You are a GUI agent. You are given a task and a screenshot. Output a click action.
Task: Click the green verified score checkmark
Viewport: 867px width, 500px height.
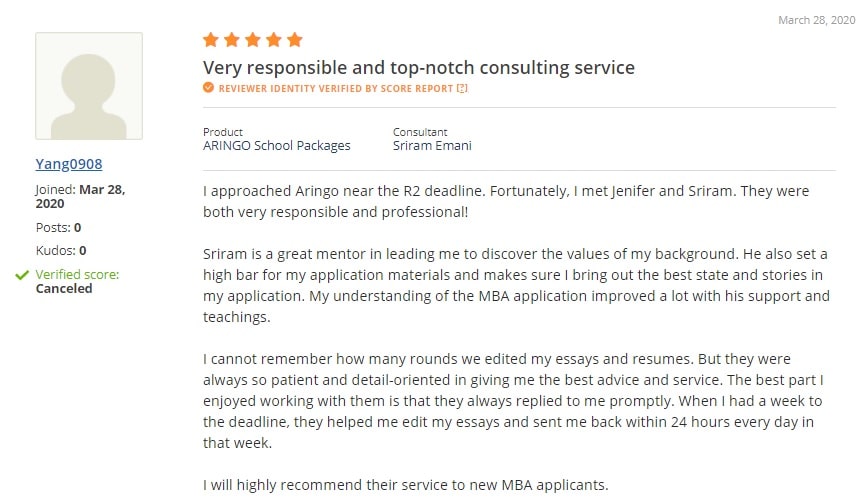coord(22,275)
